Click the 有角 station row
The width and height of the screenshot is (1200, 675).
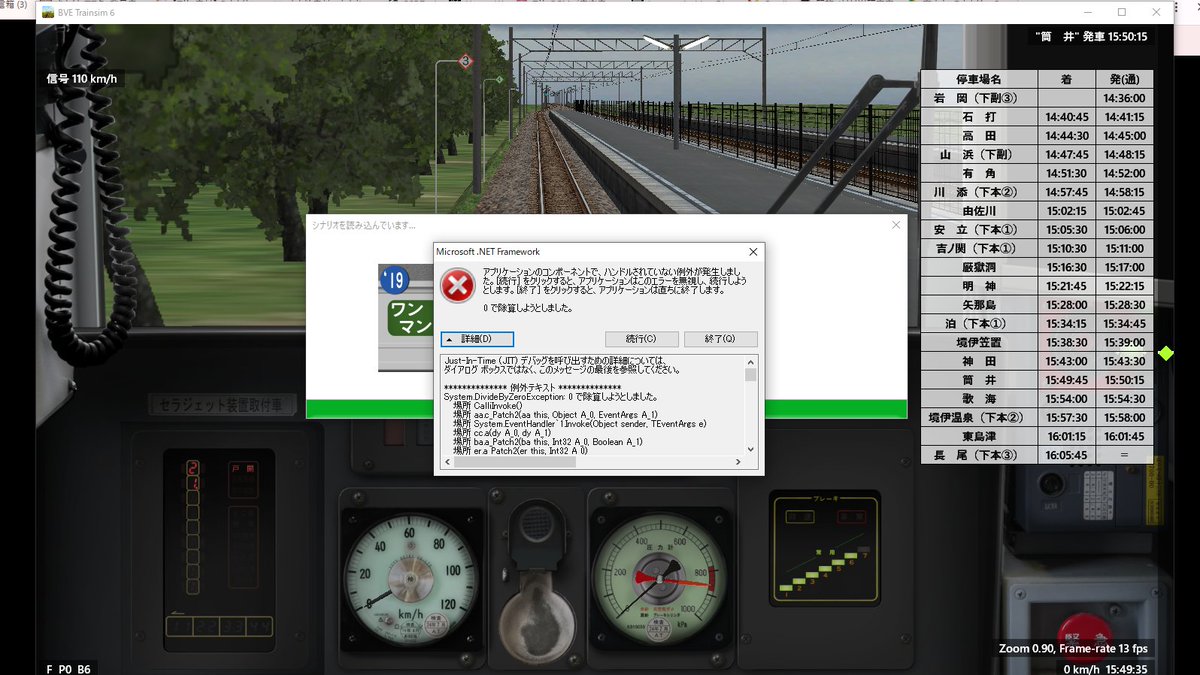(x=1037, y=173)
